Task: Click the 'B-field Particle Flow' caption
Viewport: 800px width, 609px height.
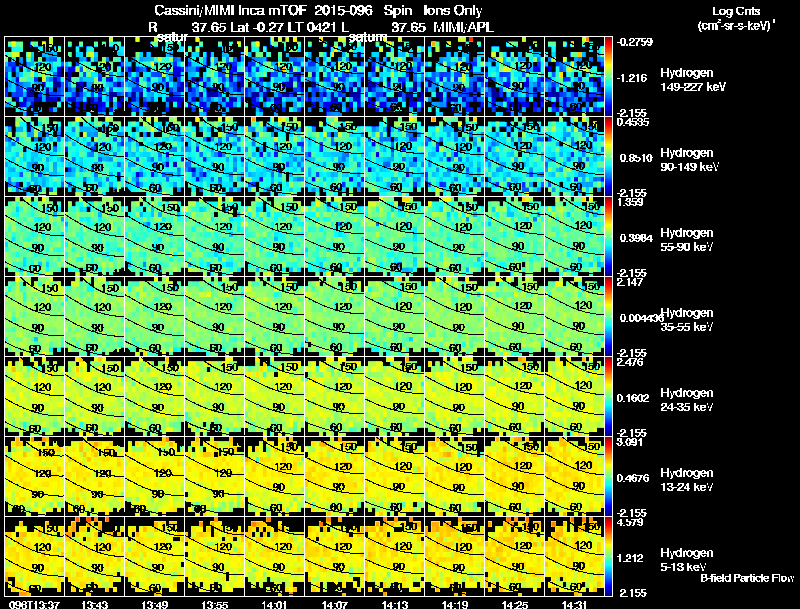Action: [747, 578]
